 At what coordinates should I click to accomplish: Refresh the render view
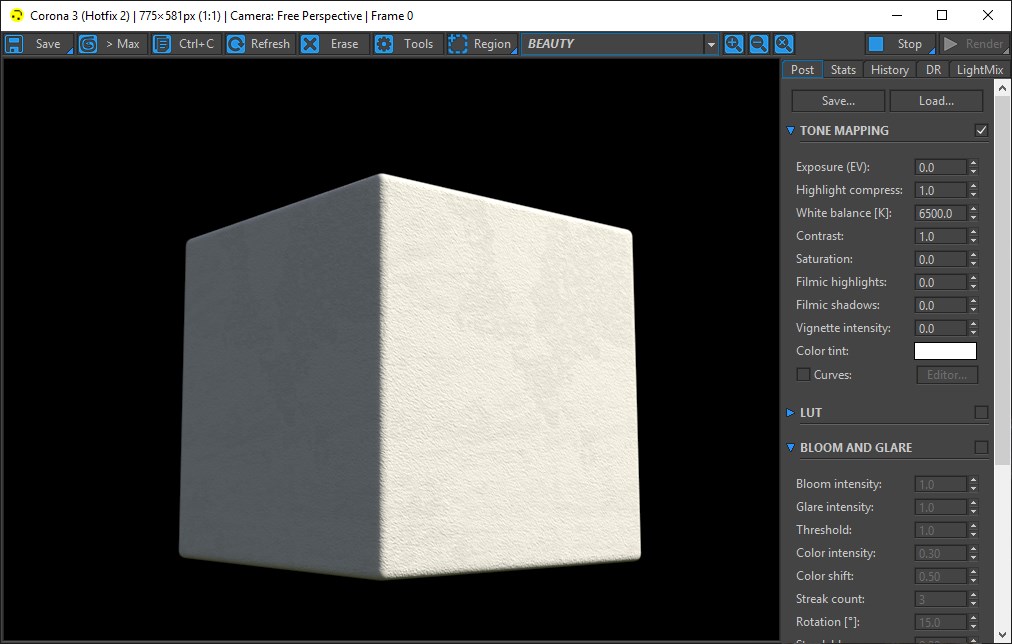259,44
